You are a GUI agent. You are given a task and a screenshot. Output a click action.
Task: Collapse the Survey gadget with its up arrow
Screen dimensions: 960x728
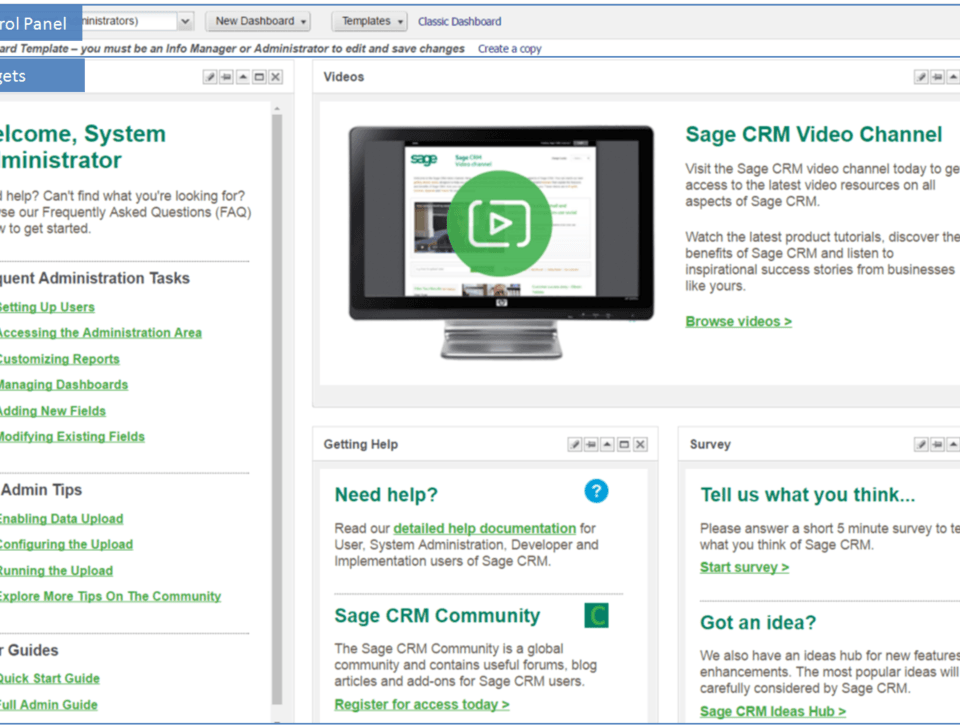coord(953,445)
